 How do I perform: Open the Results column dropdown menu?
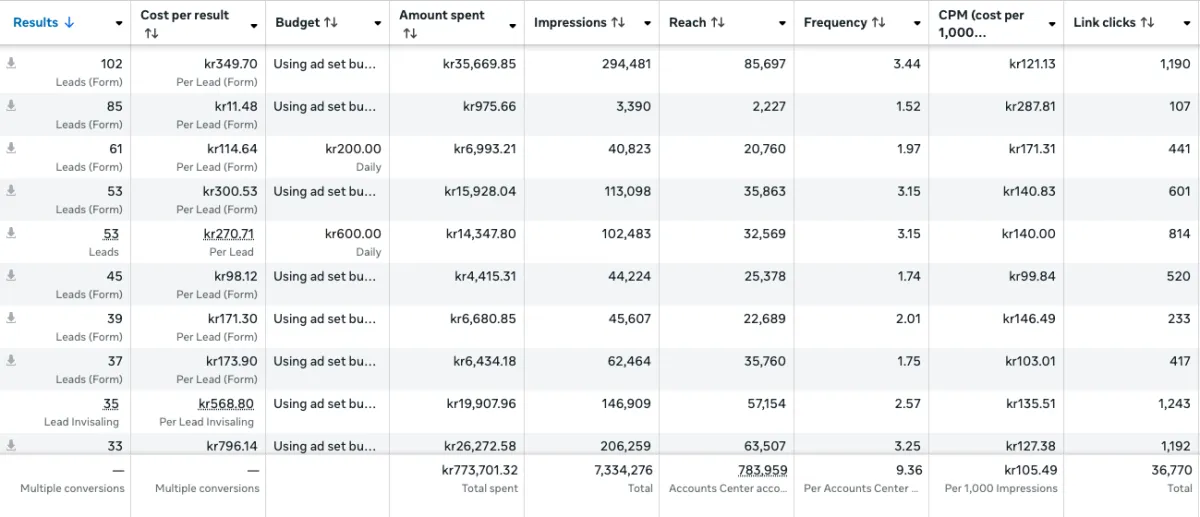click(119, 24)
